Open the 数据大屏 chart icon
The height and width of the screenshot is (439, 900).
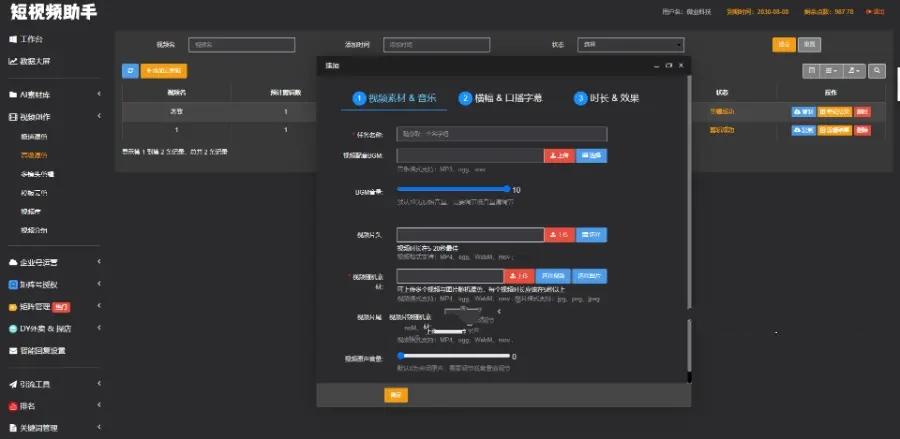[x=13, y=61]
